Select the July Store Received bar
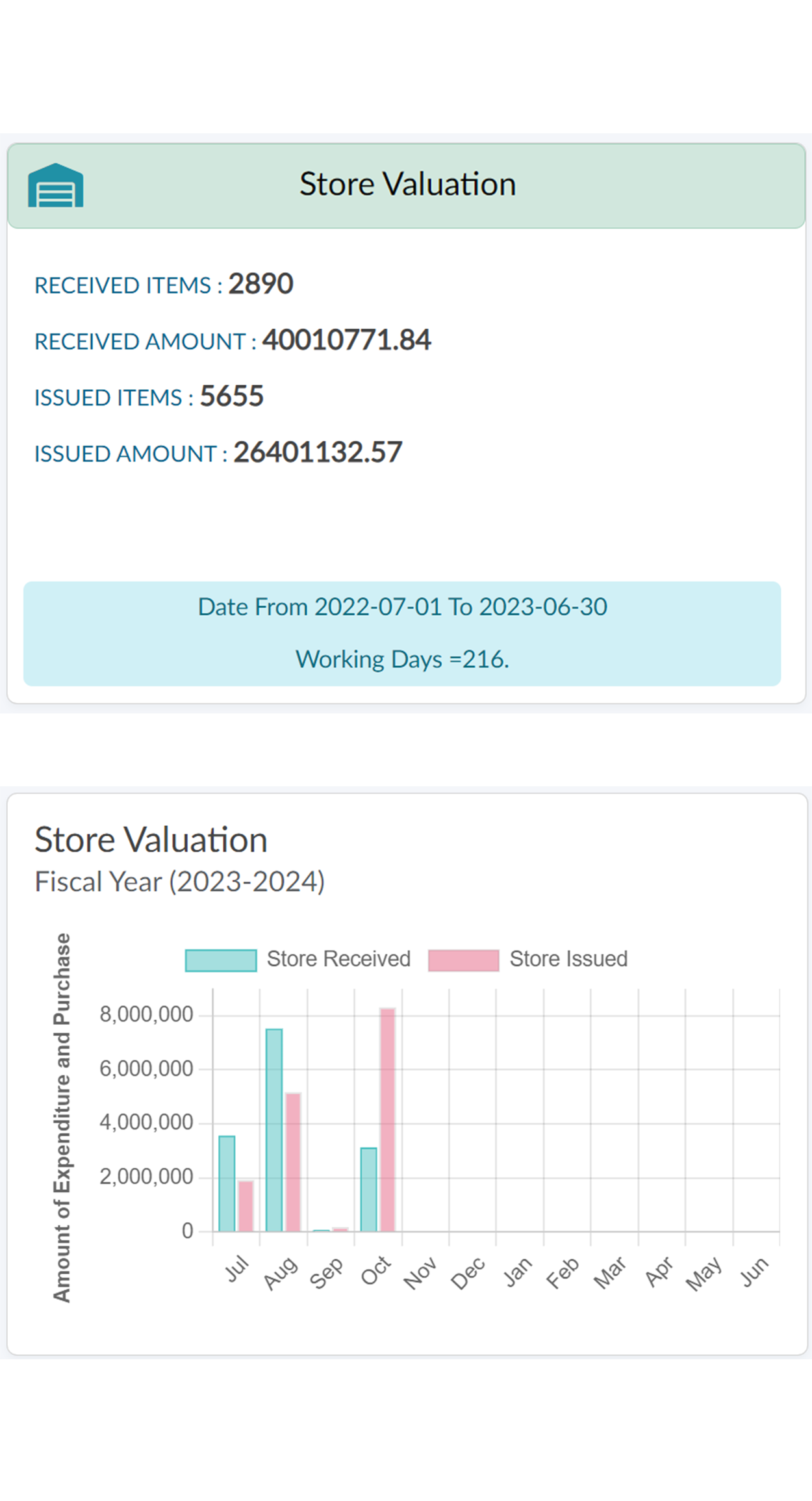 tap(227, 1183)
